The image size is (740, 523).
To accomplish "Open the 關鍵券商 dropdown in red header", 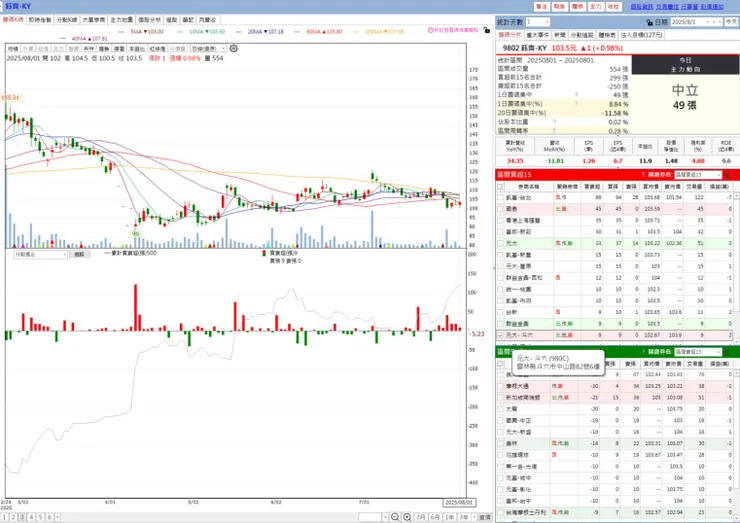I will [x=718, y=175].
